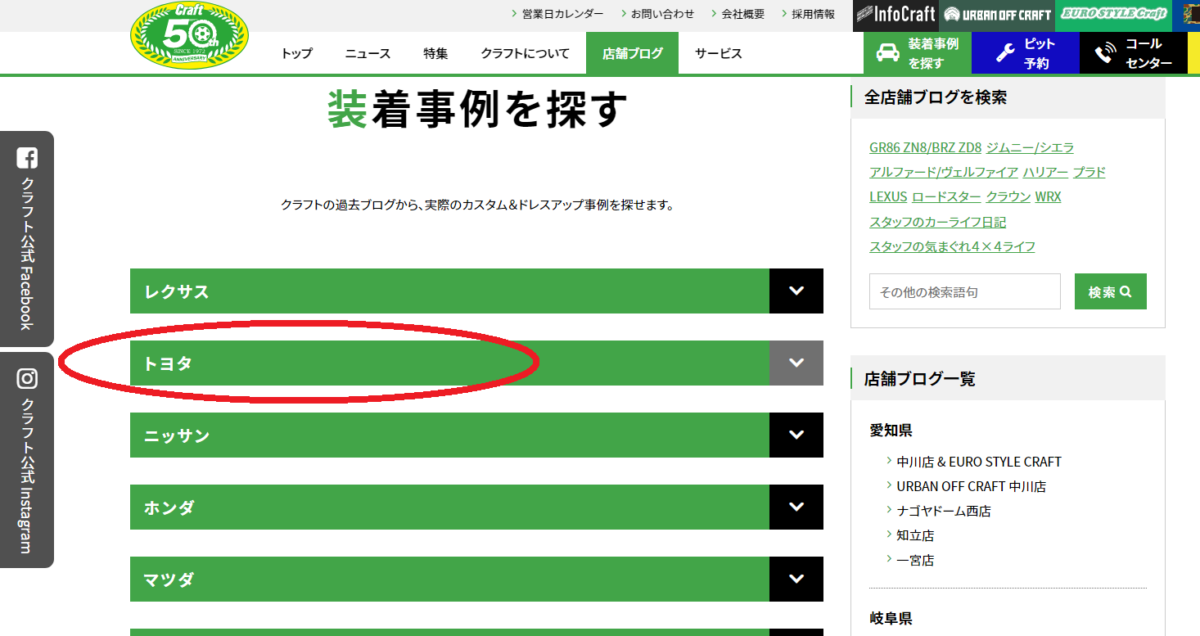This screenshot has width=1200, height=636.
Task: Open the GR86 ZN8/BRZ ZD8 tag link
Action: point(925,147)
